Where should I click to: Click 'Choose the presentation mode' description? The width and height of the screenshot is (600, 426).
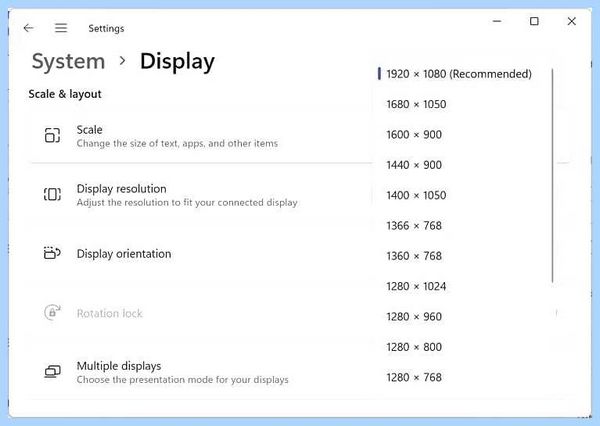point(183,380)
